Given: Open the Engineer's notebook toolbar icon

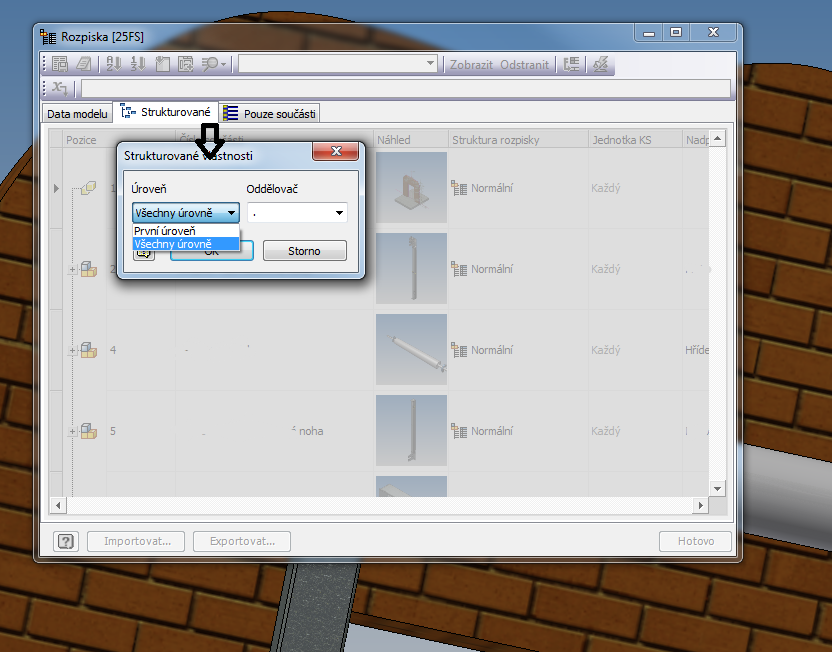Looking at the screenshot, I should (x=84, y=64).
